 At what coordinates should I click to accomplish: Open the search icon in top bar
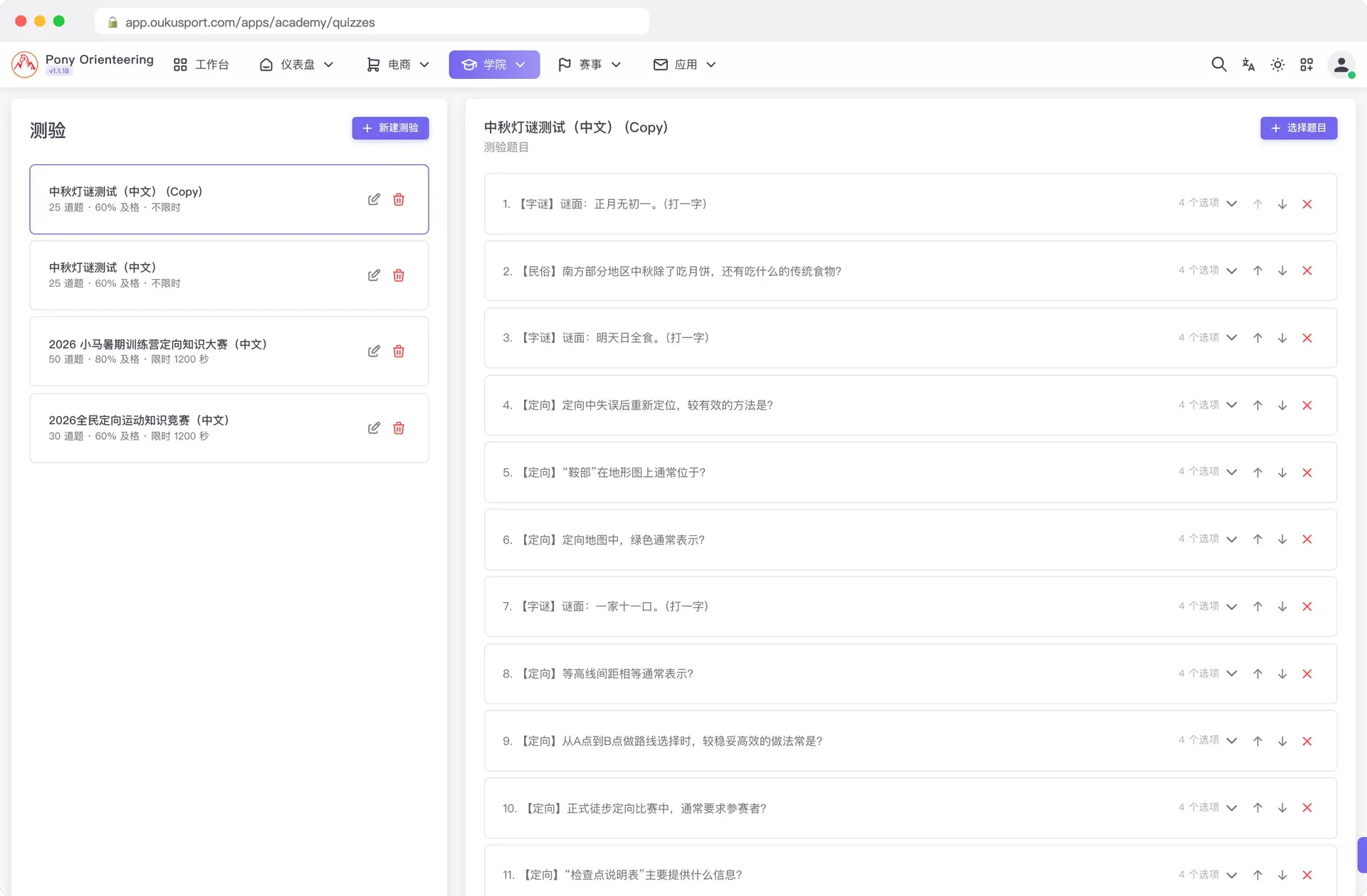pos(1219,65)
